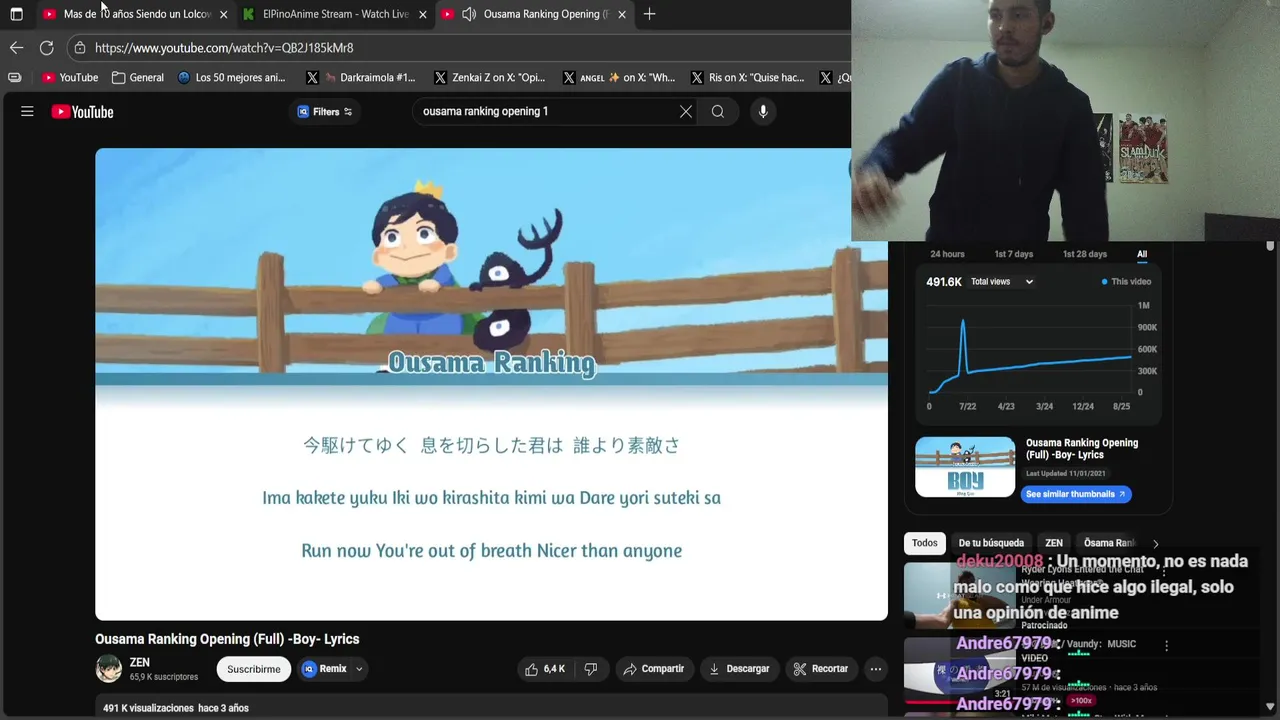This screenshot has width=1280, height=720.
Task: Open the 'Ris on X' bookmark
Action: click(x=748, y=77)
